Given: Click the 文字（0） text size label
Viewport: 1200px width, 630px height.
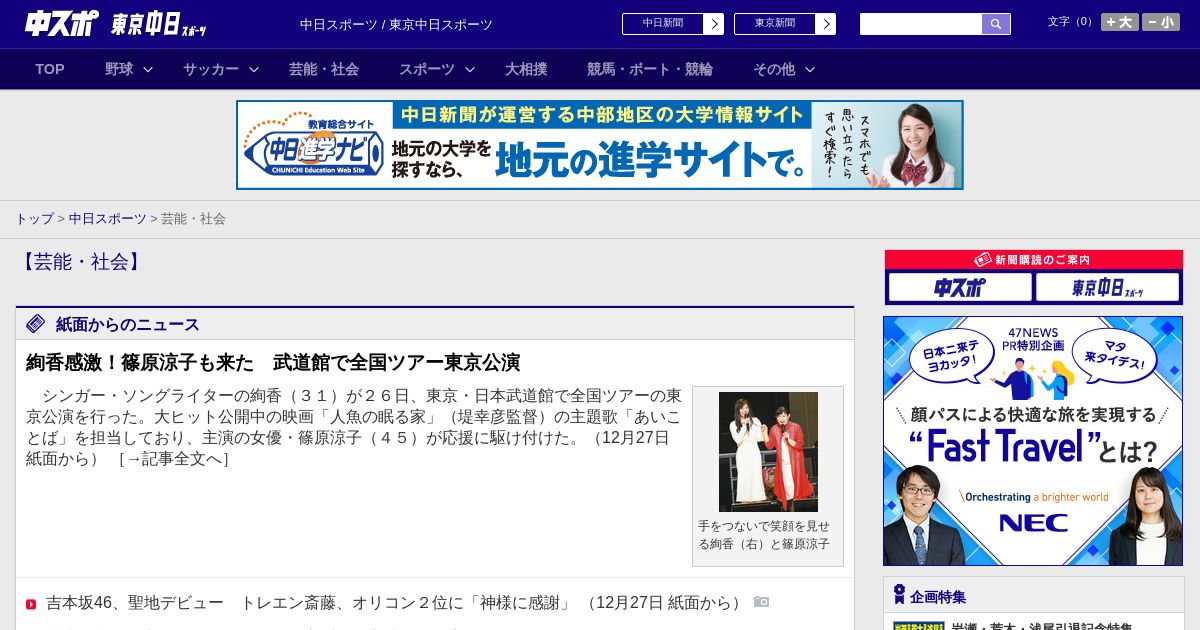Looking at the screenshot, I should (1071, 22).
